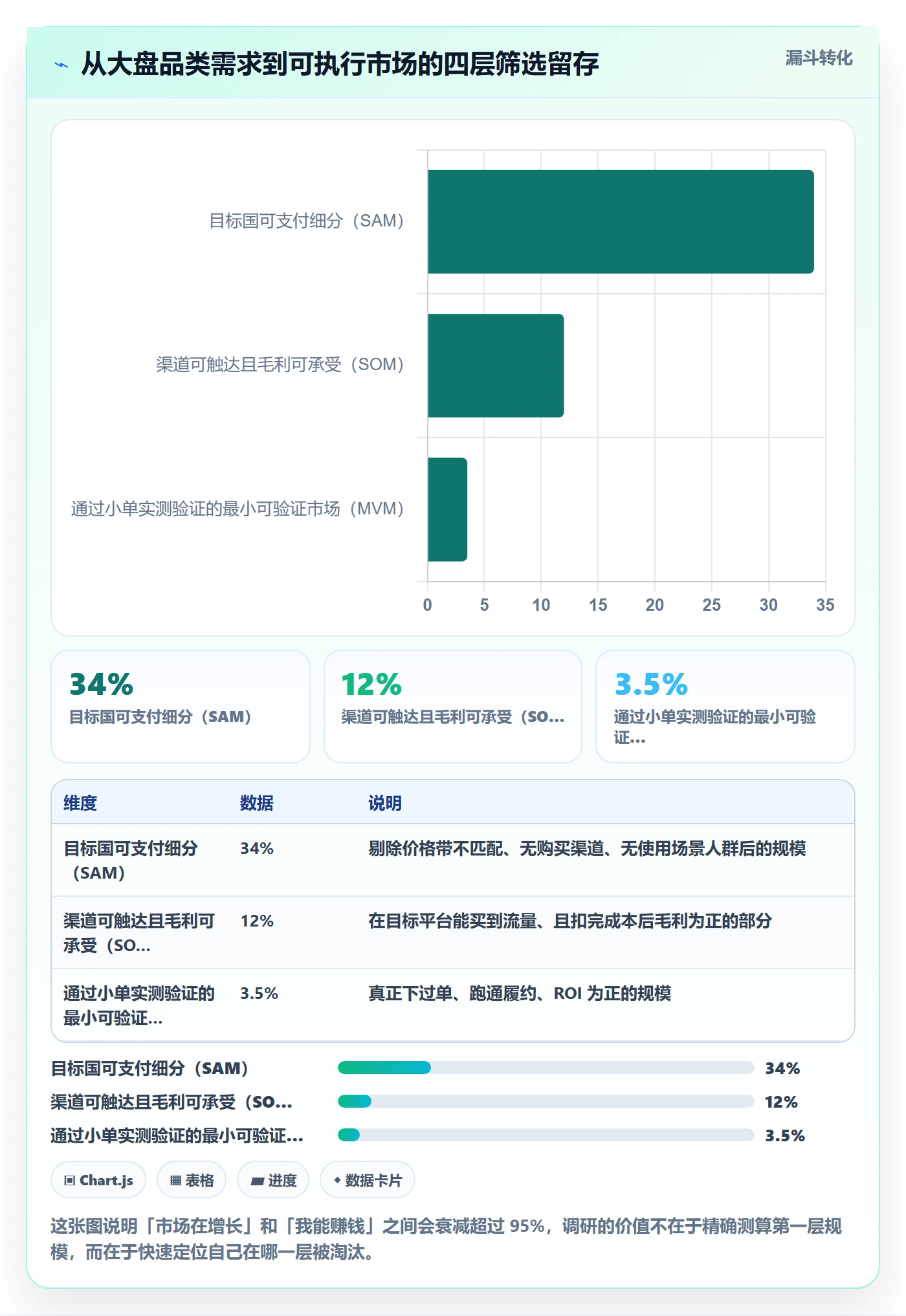This screenshot has width=906, height=1316.
Task: Click the table cell 剔除价格带不匹配、无购买渠道、无使用场景人群后的规模
Action: point(587,848)
